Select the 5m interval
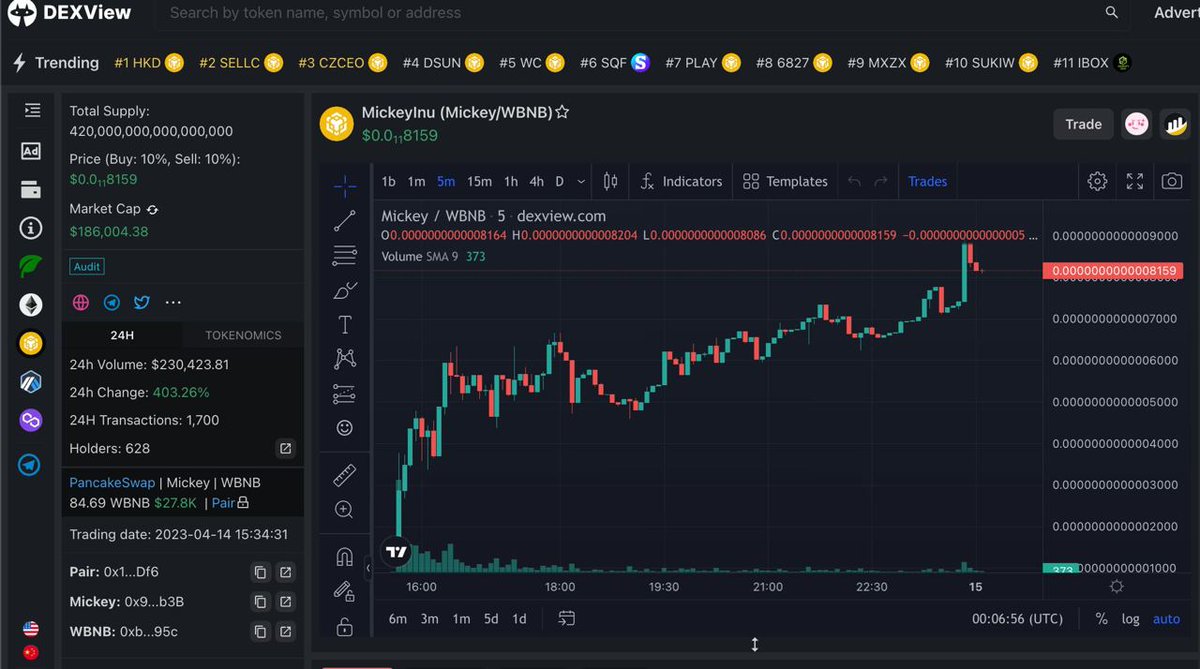The height and width of the screenshot is (669, 1200). tap(446, 181)
